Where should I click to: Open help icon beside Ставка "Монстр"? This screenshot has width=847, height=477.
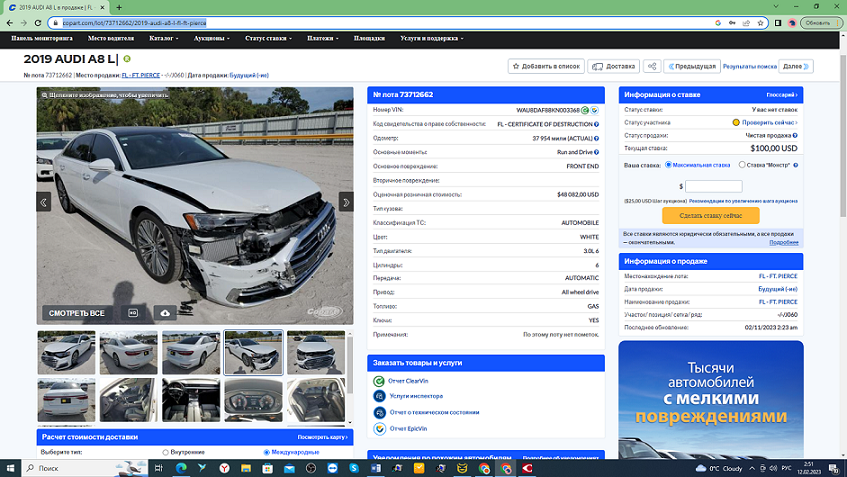pos(796,165)
